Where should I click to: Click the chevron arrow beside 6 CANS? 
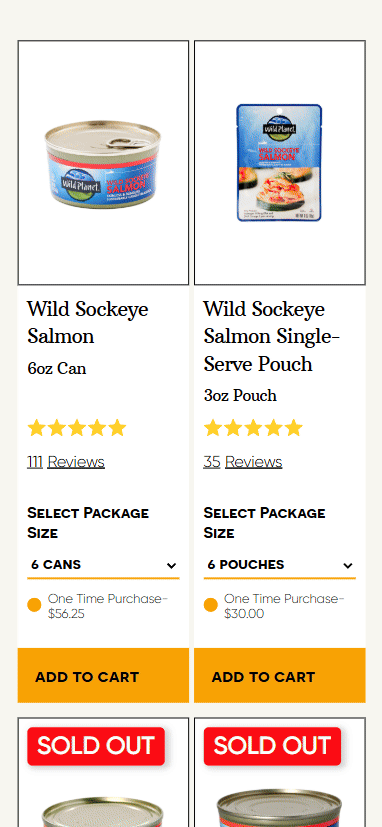[x=171, y=566]
